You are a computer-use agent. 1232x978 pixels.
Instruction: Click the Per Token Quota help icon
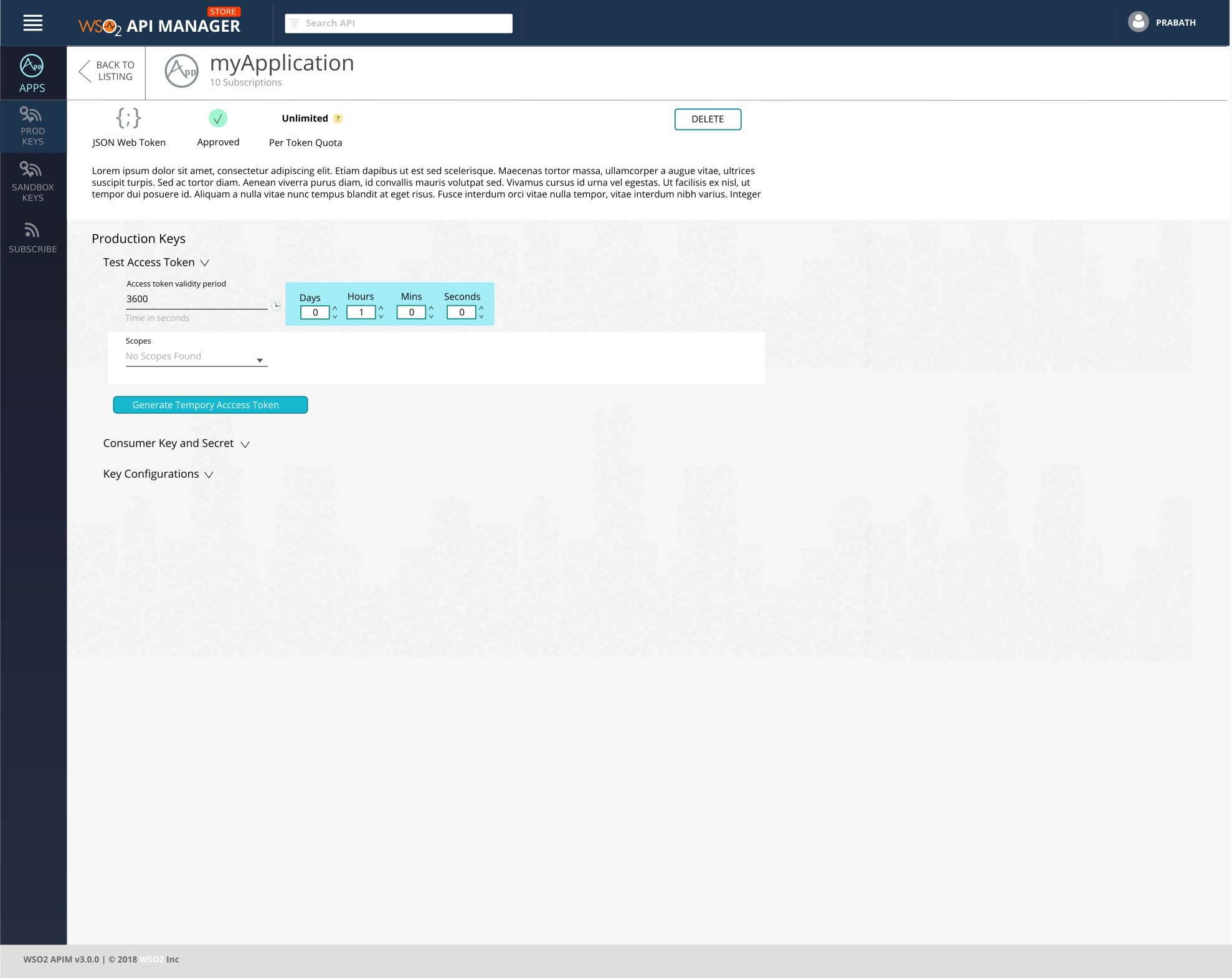click(x=338, y=118)
